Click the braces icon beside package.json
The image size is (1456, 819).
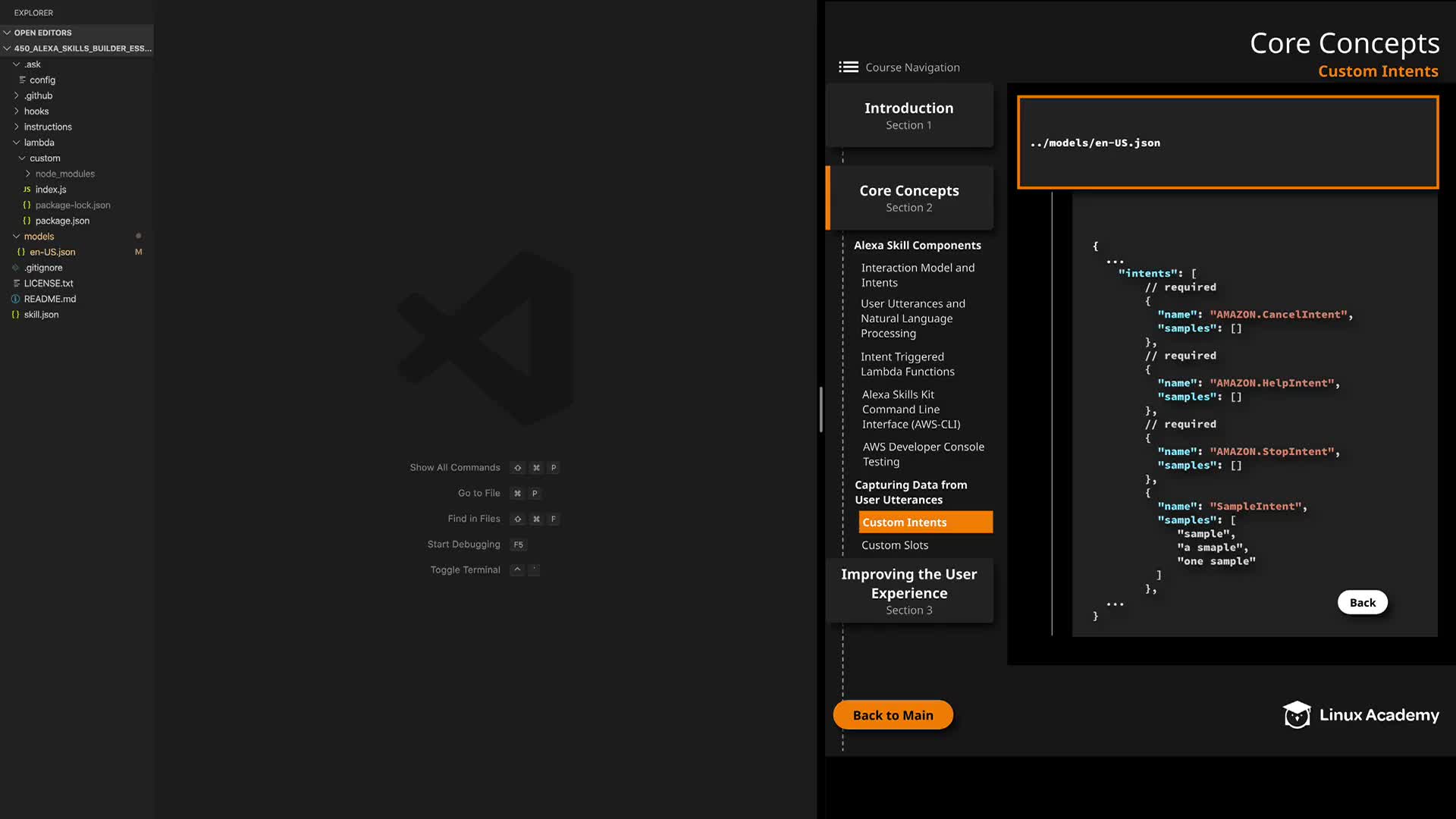pos(27,221)
